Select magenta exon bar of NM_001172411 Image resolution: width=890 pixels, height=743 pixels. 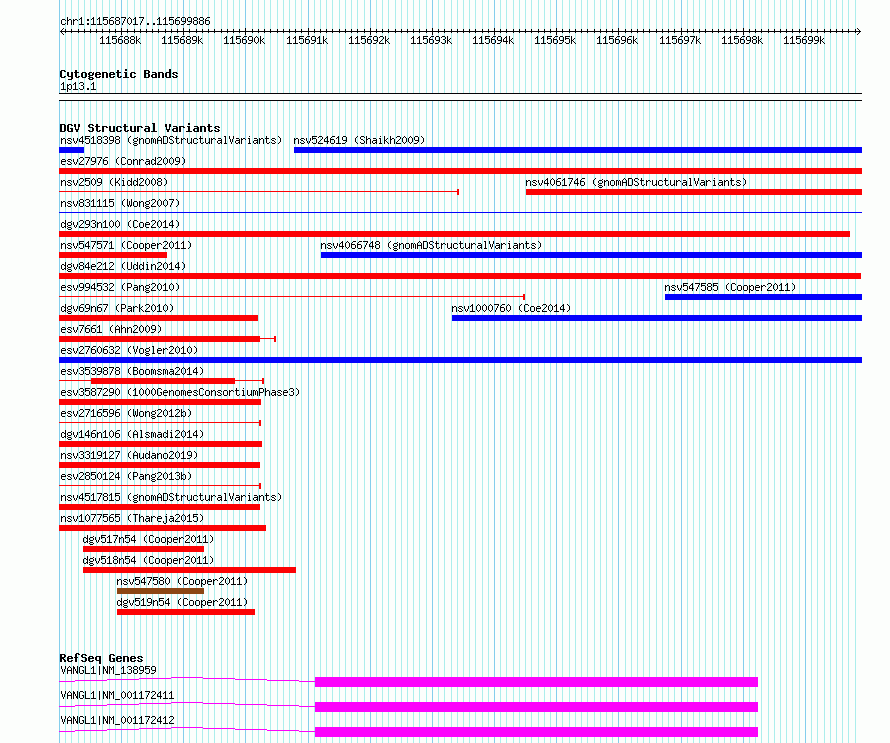click(536, 707)
